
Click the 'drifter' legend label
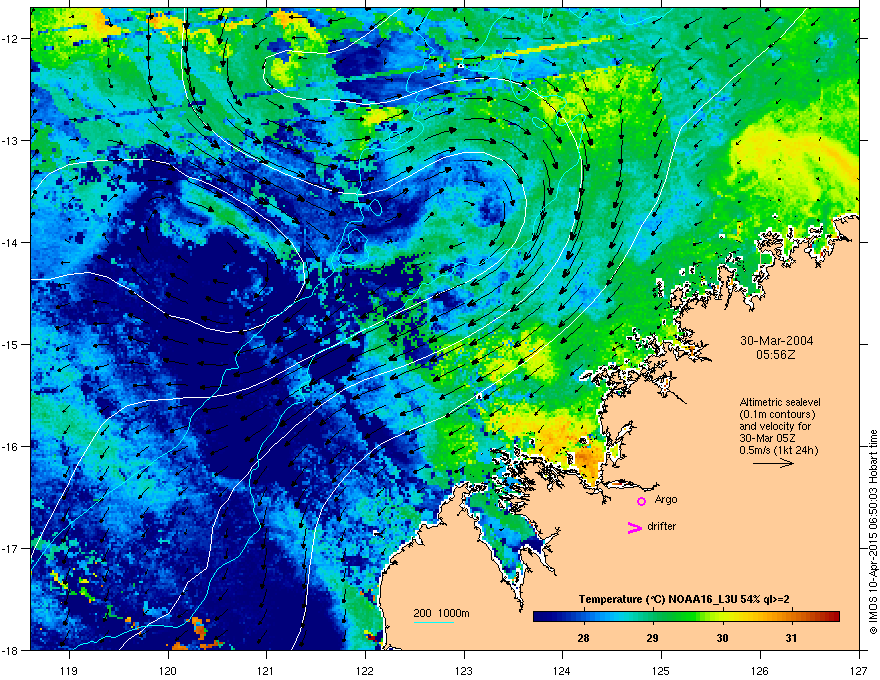coord(661,526)
